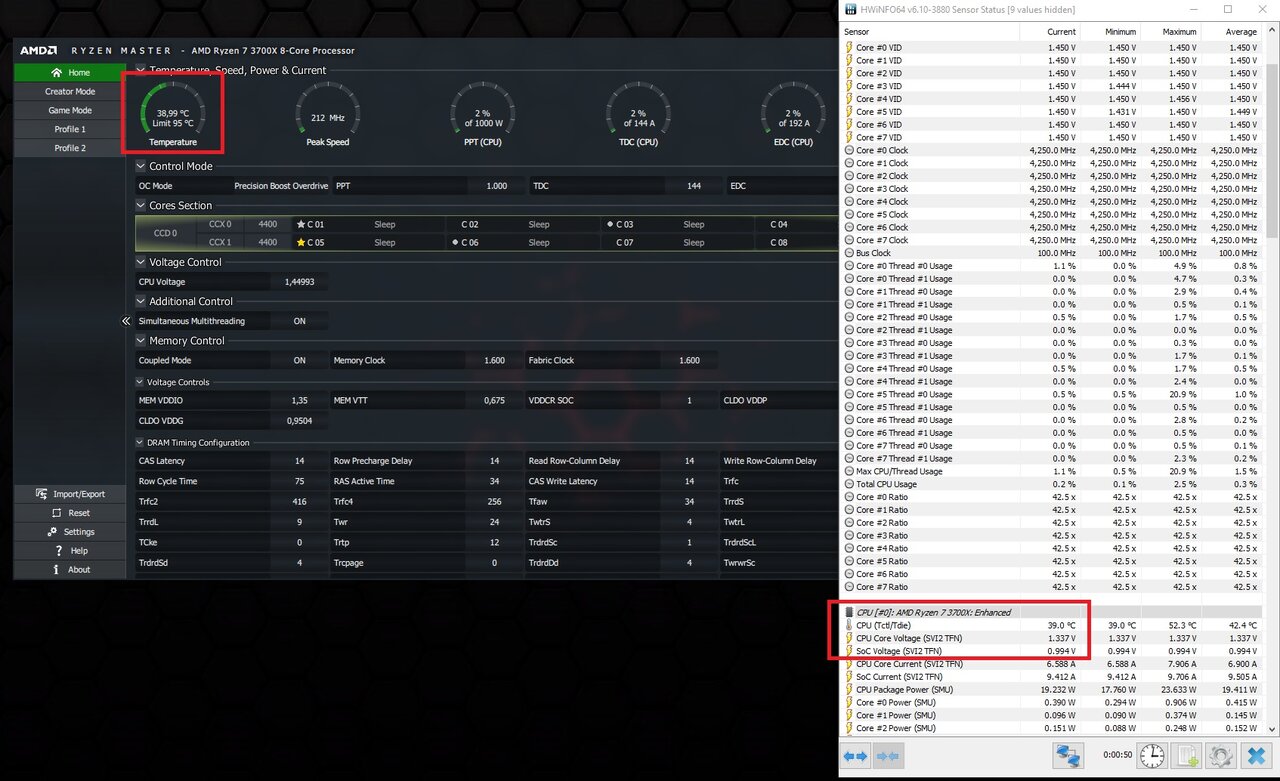Click the Reset icon in Ryzen Master sidebar
This screenshot has height=781, width=1280.
[56, 513]
